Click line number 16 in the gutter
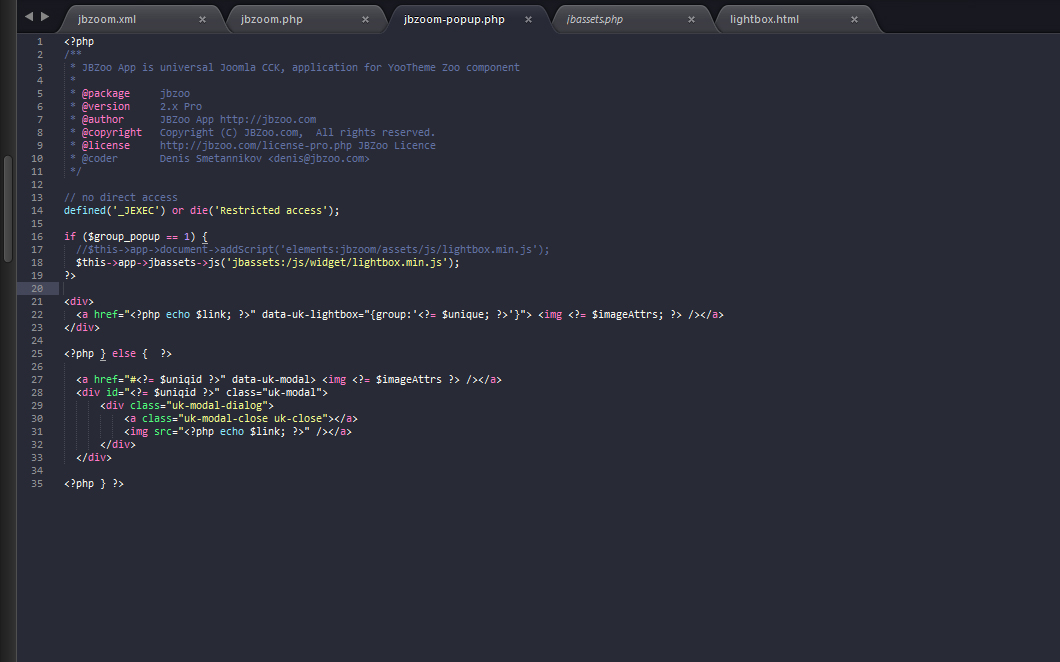Screen dimensions: 1060x662 click(37, 236)
